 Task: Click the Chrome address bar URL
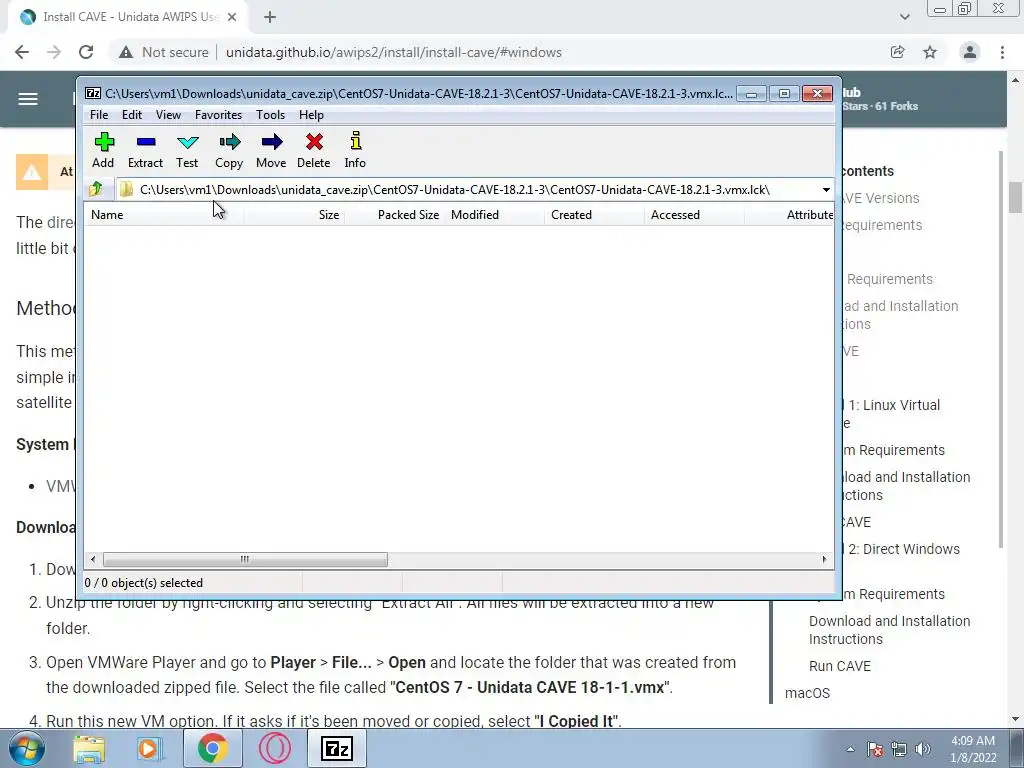click(x=393, y=52)
